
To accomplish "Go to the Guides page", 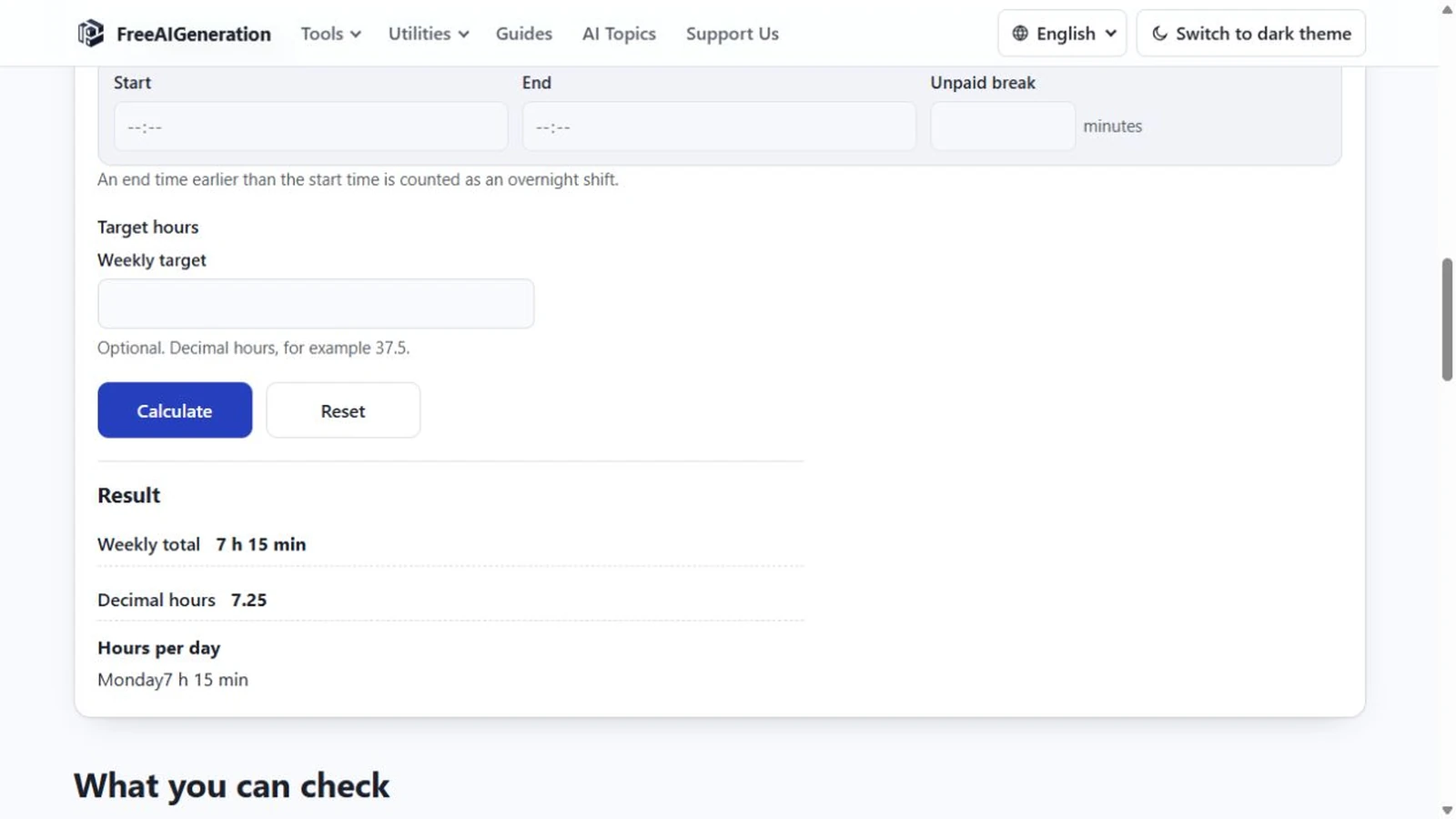I will [524, 34].
